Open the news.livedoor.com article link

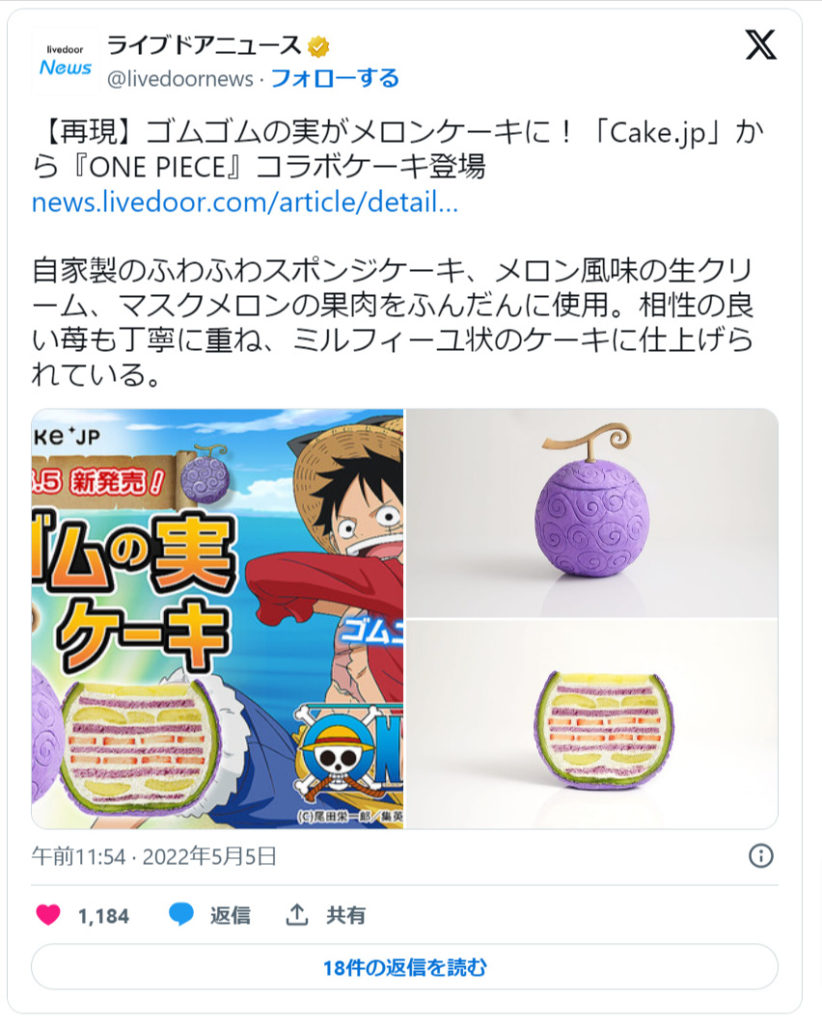coord(245,202)
